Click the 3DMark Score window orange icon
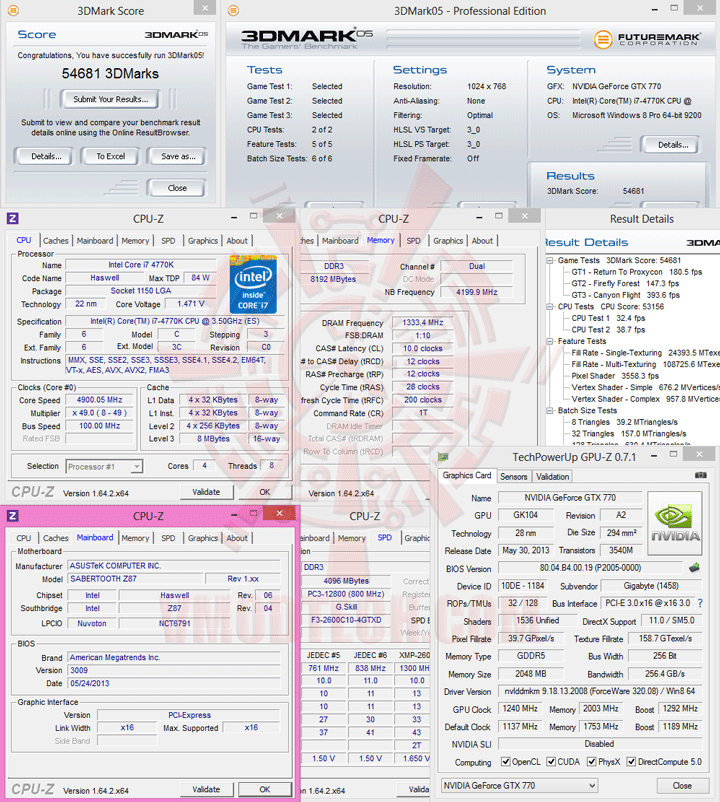This screenshot has height=802, width=720. 14,10
